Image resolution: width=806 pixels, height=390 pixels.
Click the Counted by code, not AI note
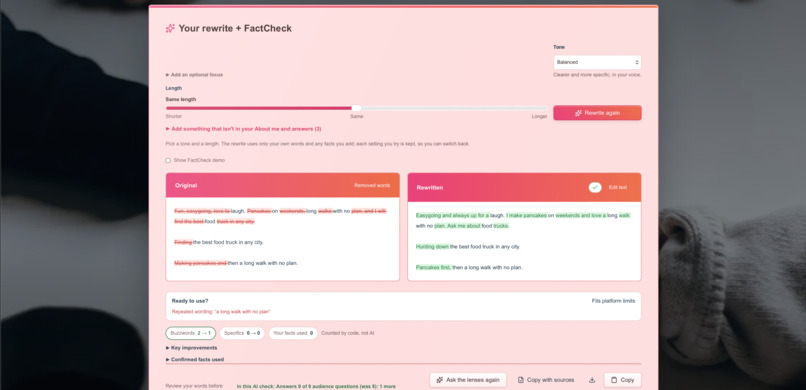(348, 333)
